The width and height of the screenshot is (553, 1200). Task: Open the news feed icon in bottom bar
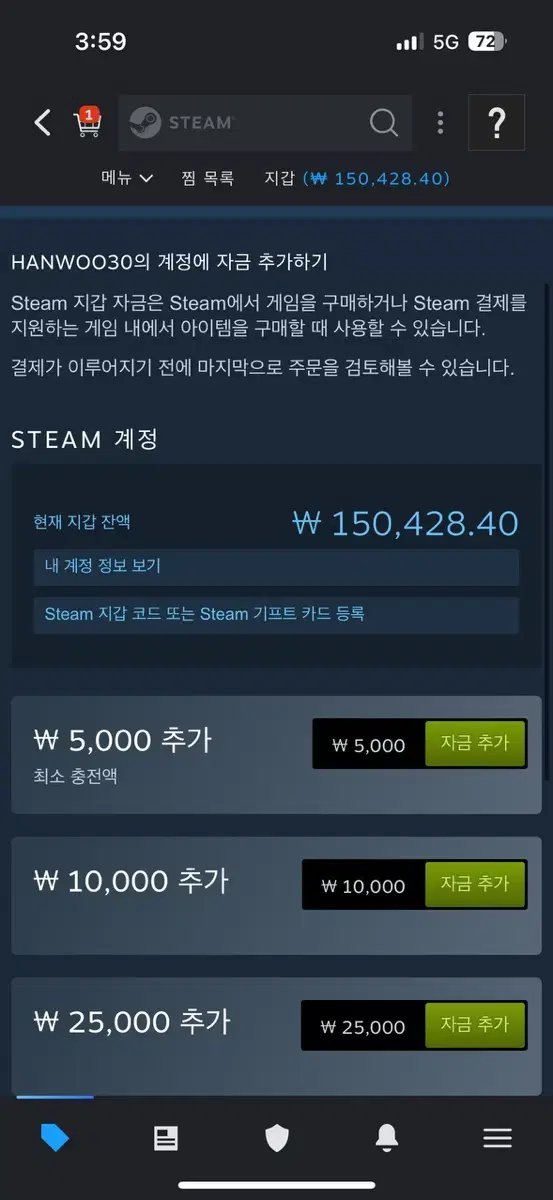(166, 1138)
